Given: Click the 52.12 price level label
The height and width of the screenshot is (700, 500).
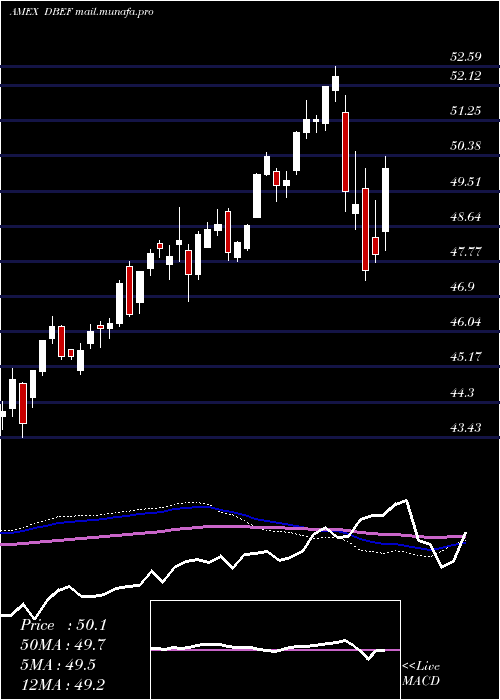Looking at the screenshot, I should point(466,76).
